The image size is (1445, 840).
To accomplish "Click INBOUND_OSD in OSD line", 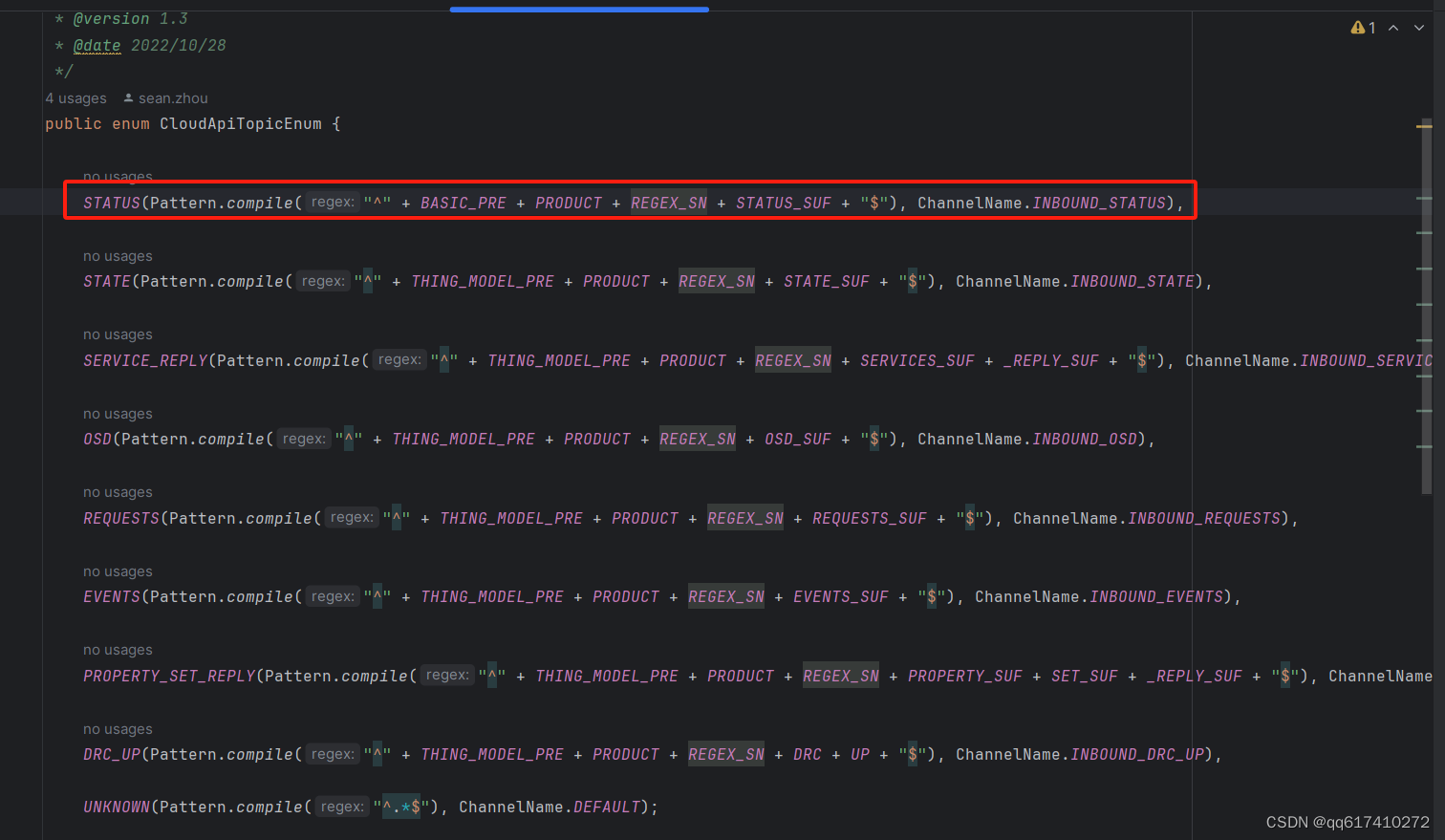I will coord(1085,440).
